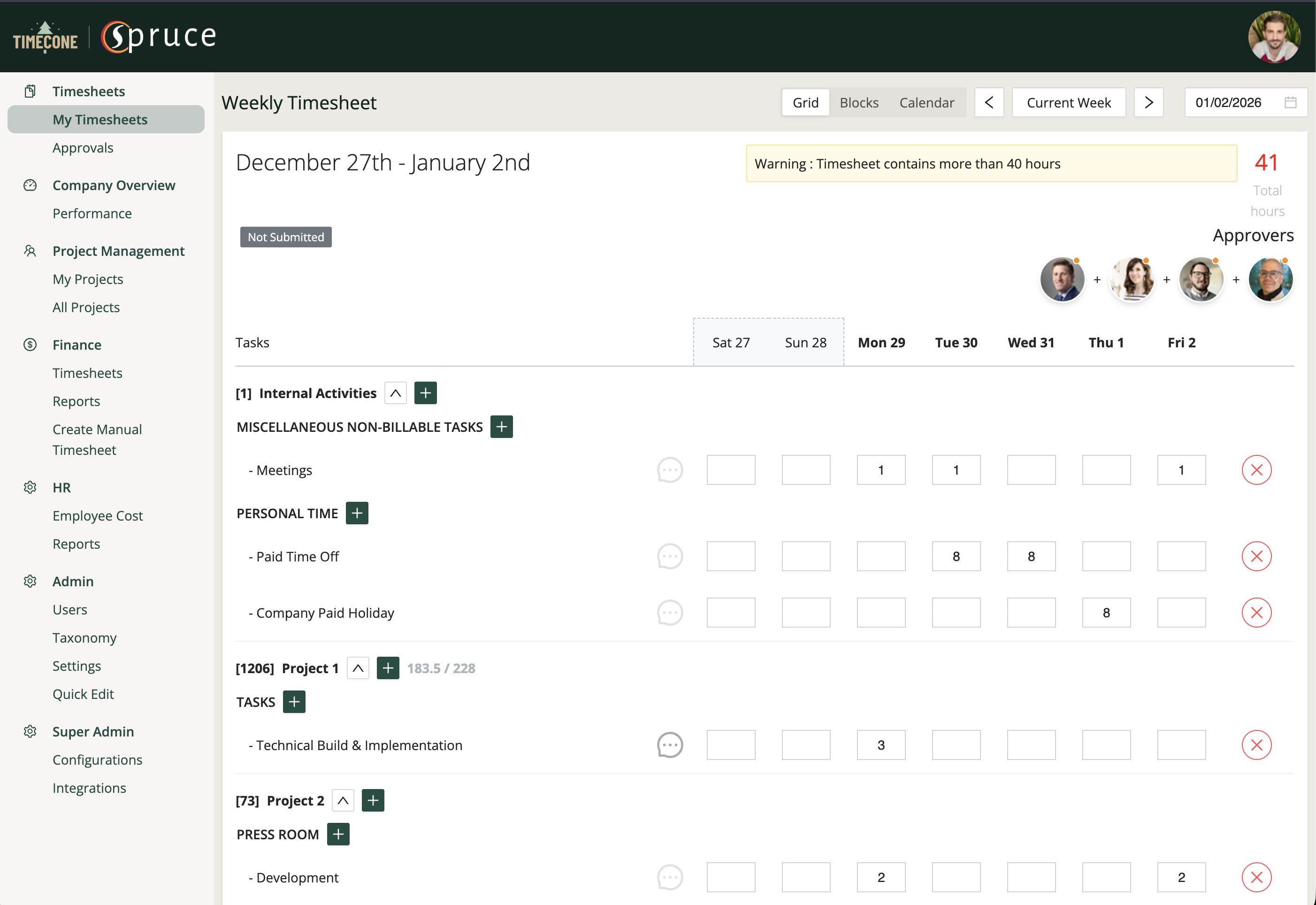This screenshot has width=1316, height=905.
Task: Switch to the Blocks view tab
Action: [859, 102]
